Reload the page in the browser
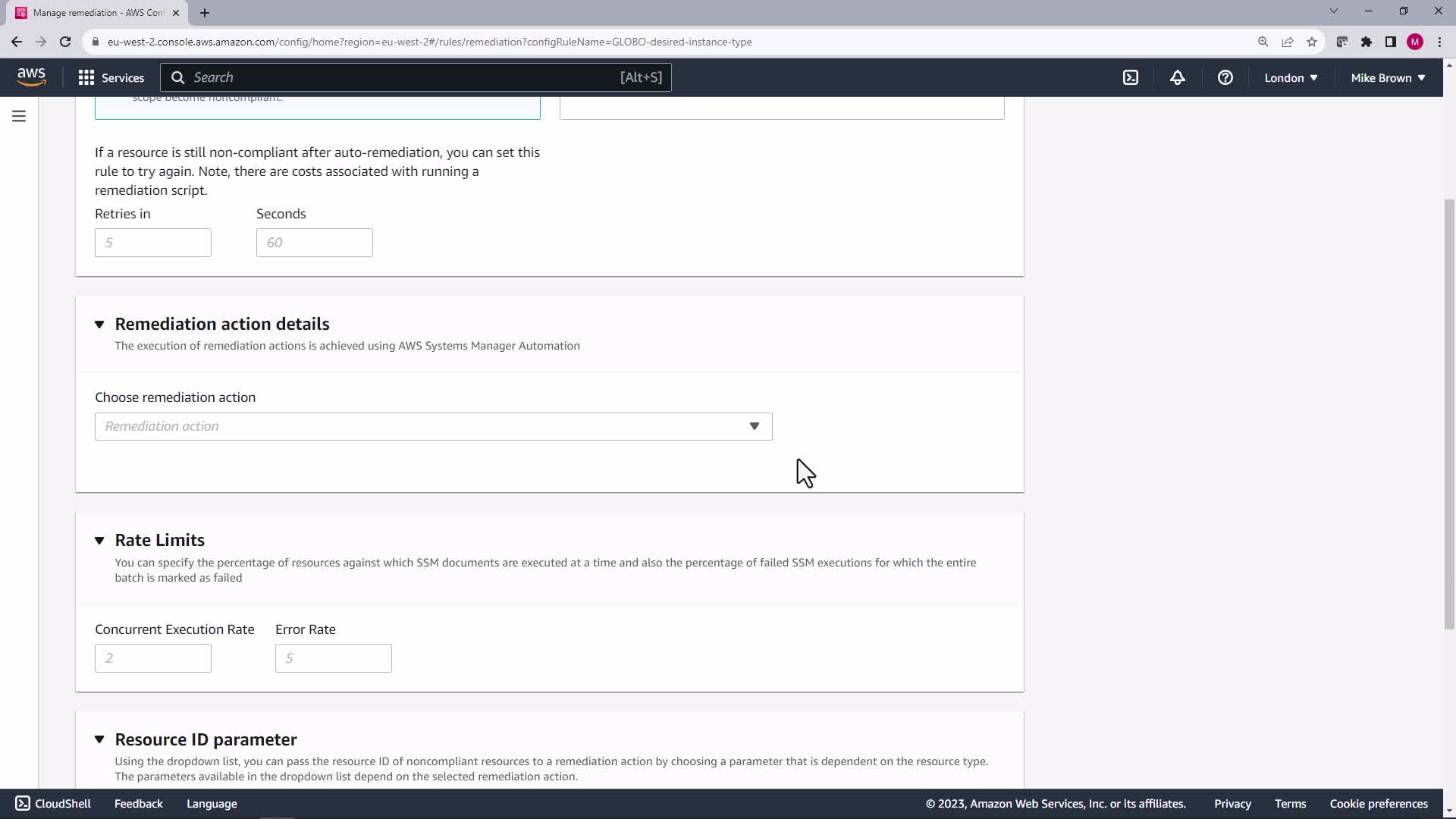Image resolution: width=1456 pixels, height=819 pixels. tap(65, 42)
